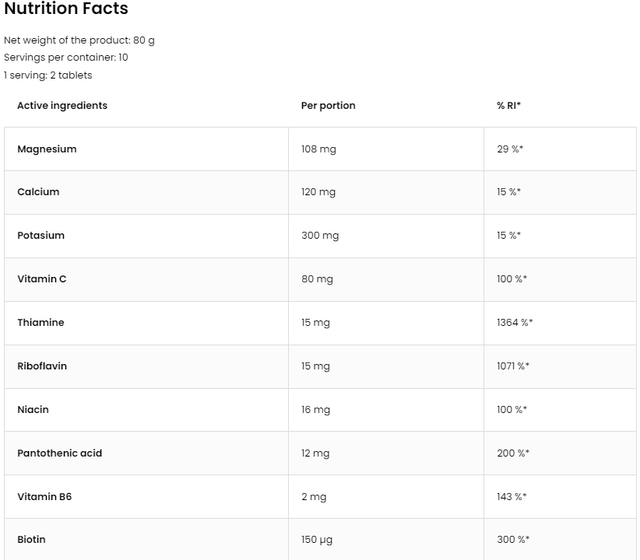Click the 150 µg Biotin amount
Screen dimensions: 640x560
click(x=319, y=540)
